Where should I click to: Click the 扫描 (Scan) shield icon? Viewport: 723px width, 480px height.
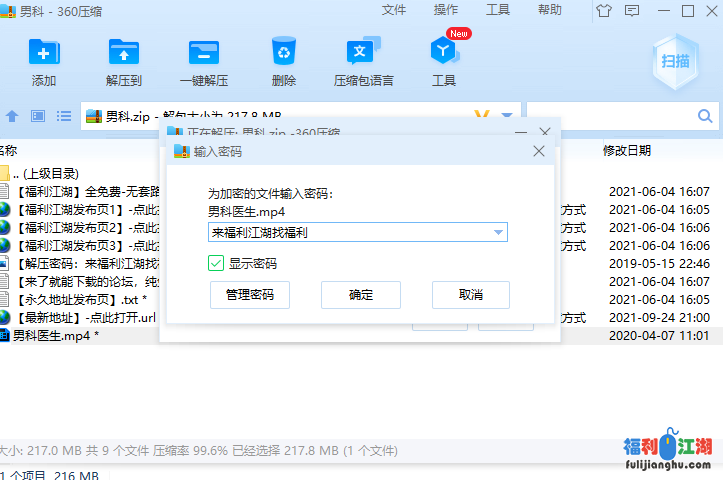pos(675,61)
